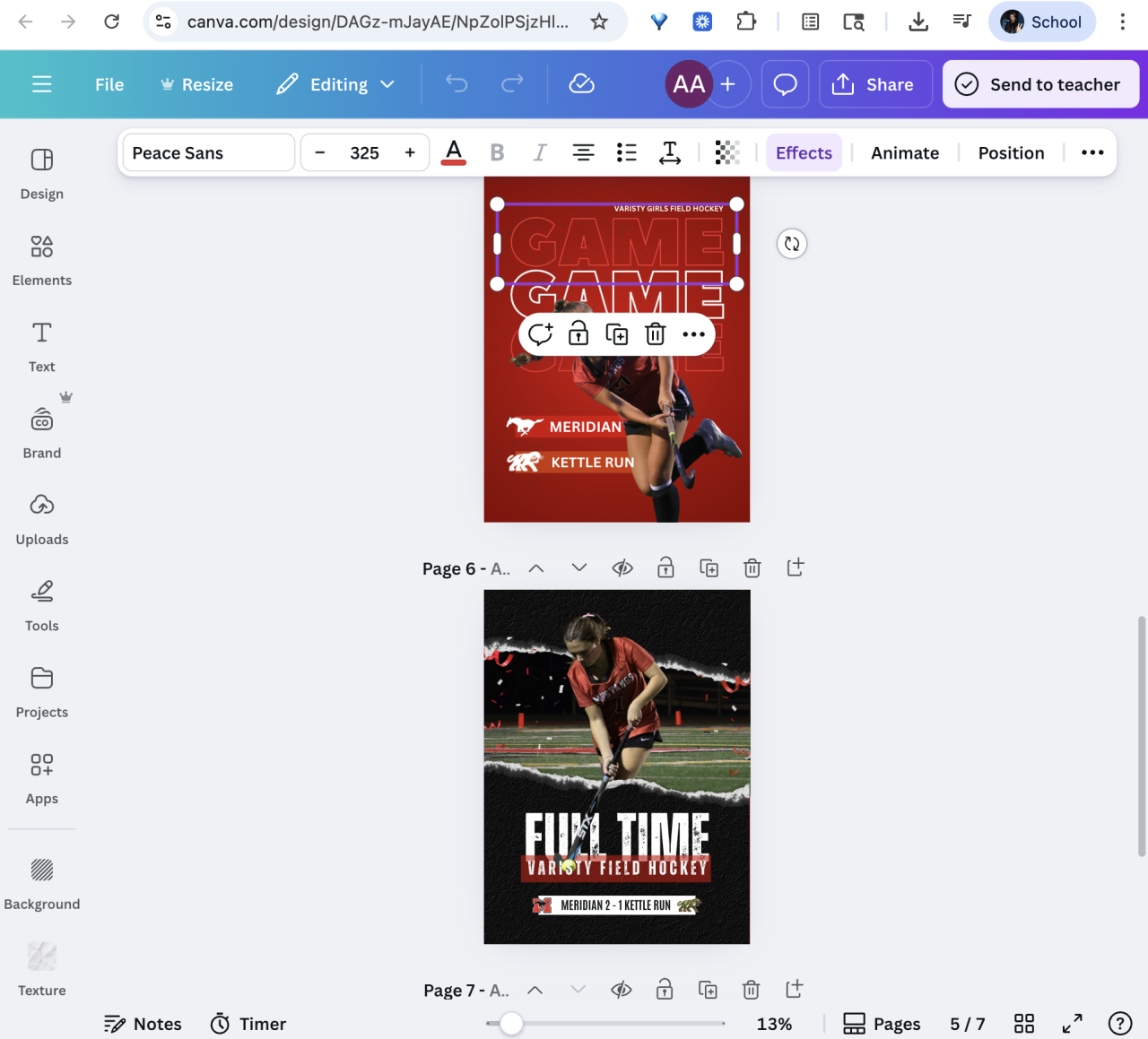Open the Resize menu
This screenshot has width=1148, height=1039.
click(x=196, y=84)
